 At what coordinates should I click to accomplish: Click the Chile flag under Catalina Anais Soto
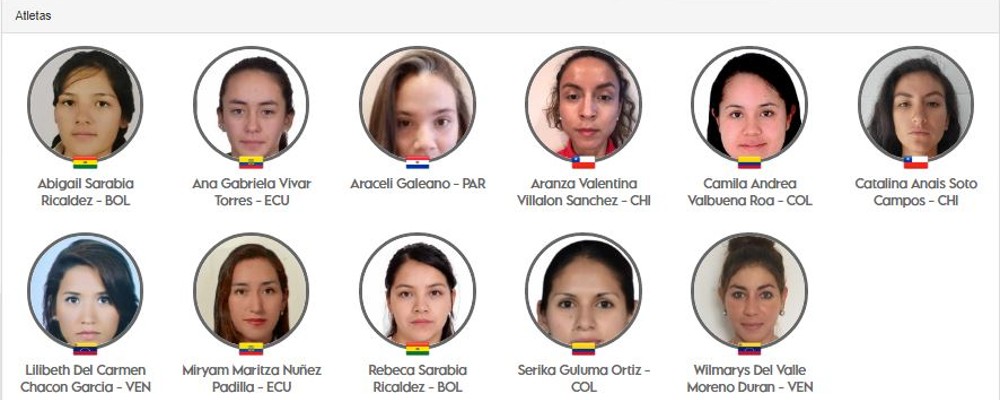[x=915, y=163]
